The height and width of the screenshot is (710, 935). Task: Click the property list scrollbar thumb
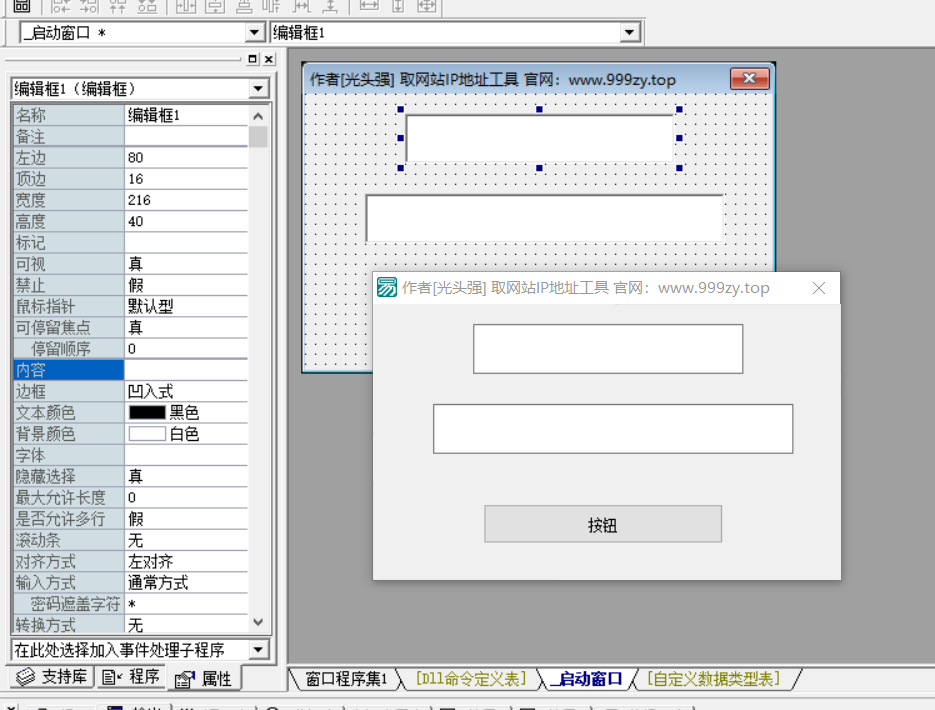(x=258, y=137)
